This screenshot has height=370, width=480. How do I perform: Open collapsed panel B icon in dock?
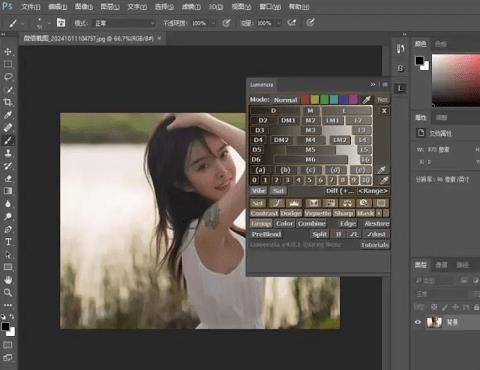(400, 68)
